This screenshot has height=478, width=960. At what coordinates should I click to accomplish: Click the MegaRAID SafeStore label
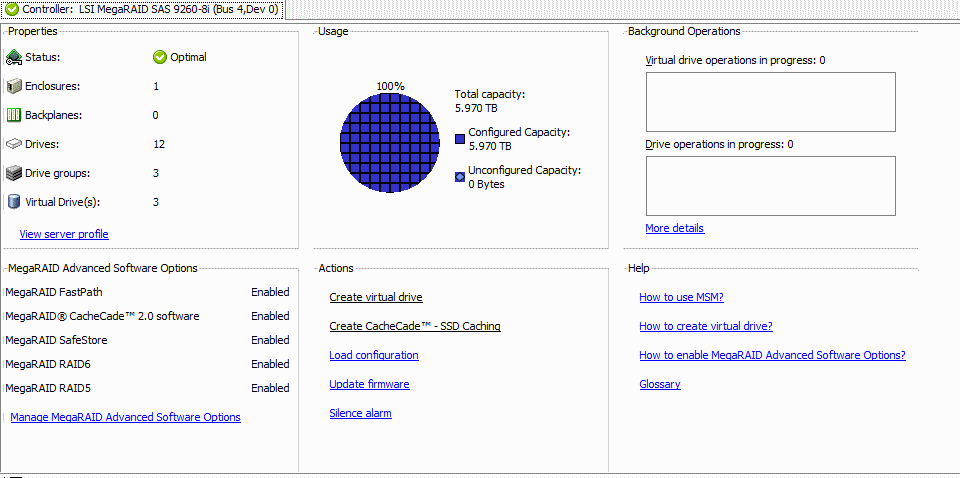[x=56, y=340]
